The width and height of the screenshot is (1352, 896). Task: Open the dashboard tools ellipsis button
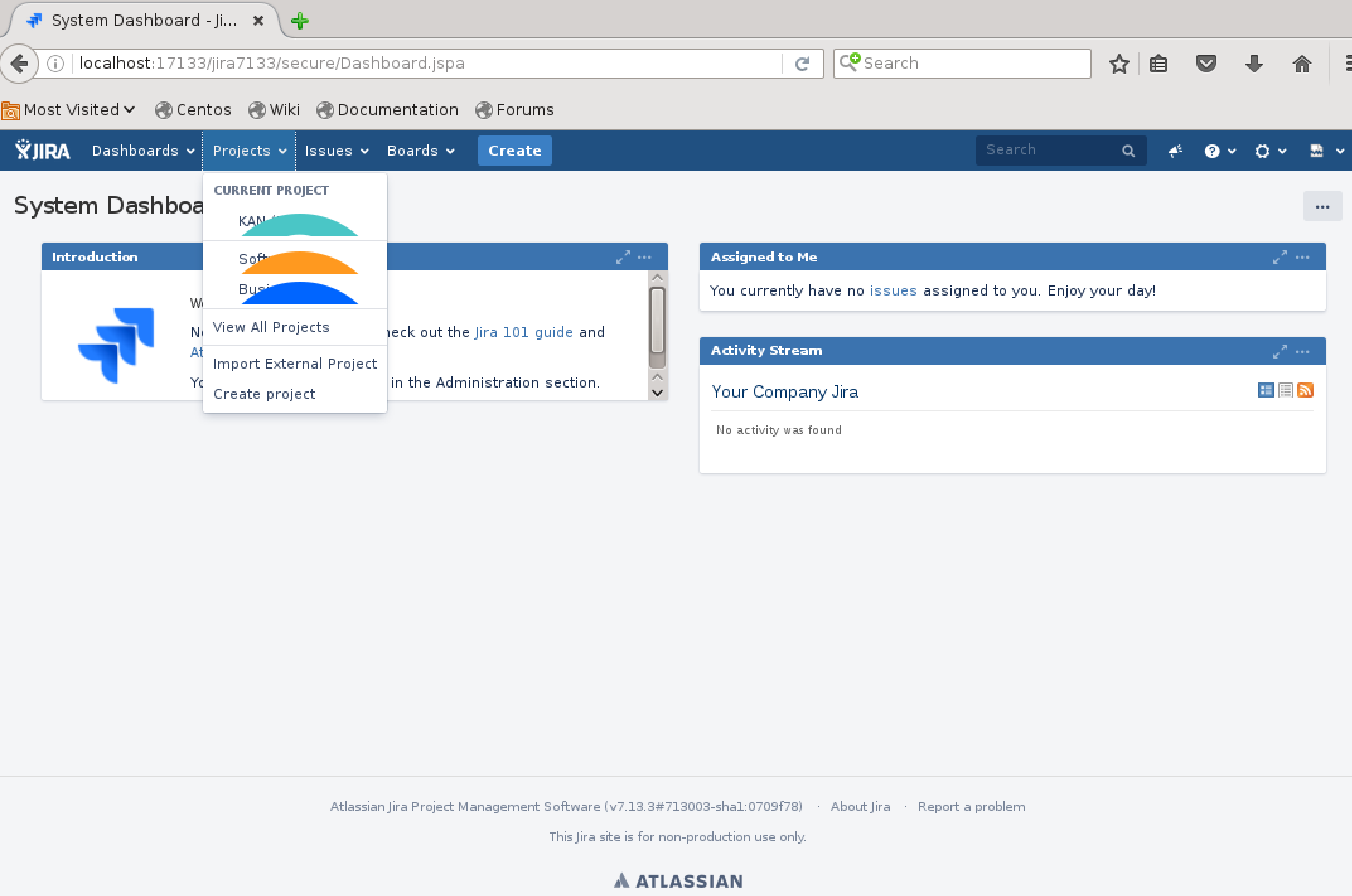click(x=1322, y=207)
